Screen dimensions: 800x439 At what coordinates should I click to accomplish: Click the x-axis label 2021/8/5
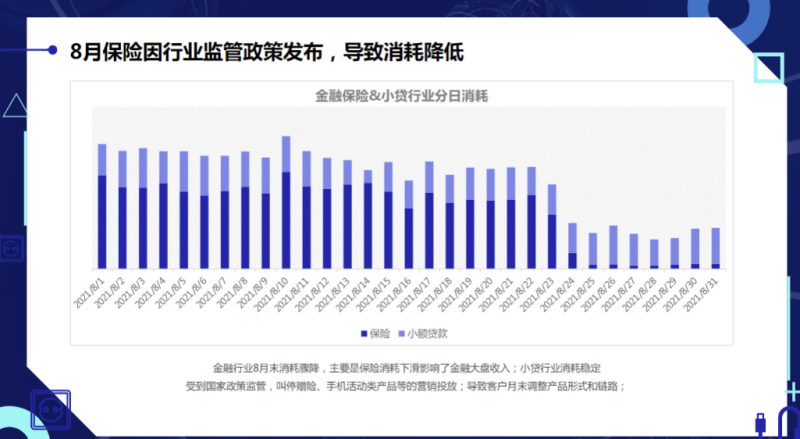(170, 293)
